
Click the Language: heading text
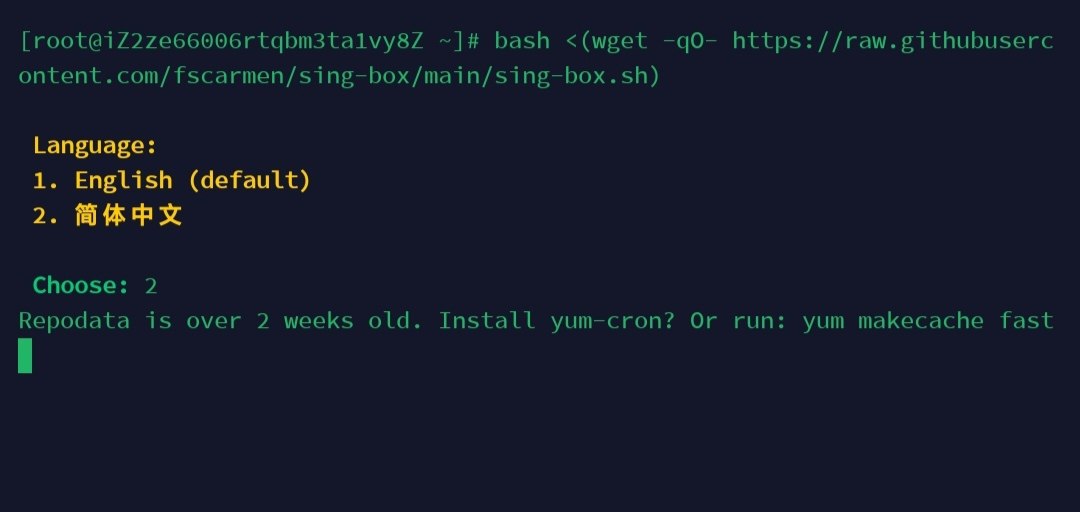[95, 145]
